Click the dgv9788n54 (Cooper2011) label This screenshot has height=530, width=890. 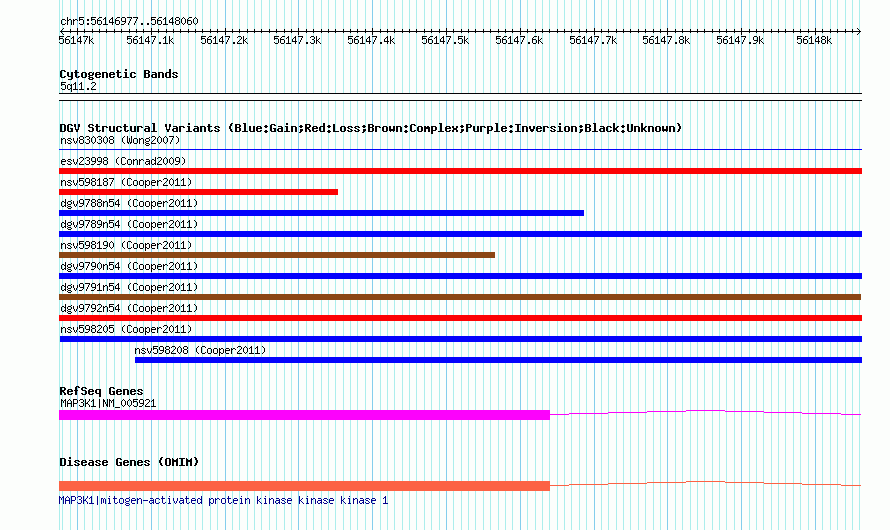click(x=129, y=203)
